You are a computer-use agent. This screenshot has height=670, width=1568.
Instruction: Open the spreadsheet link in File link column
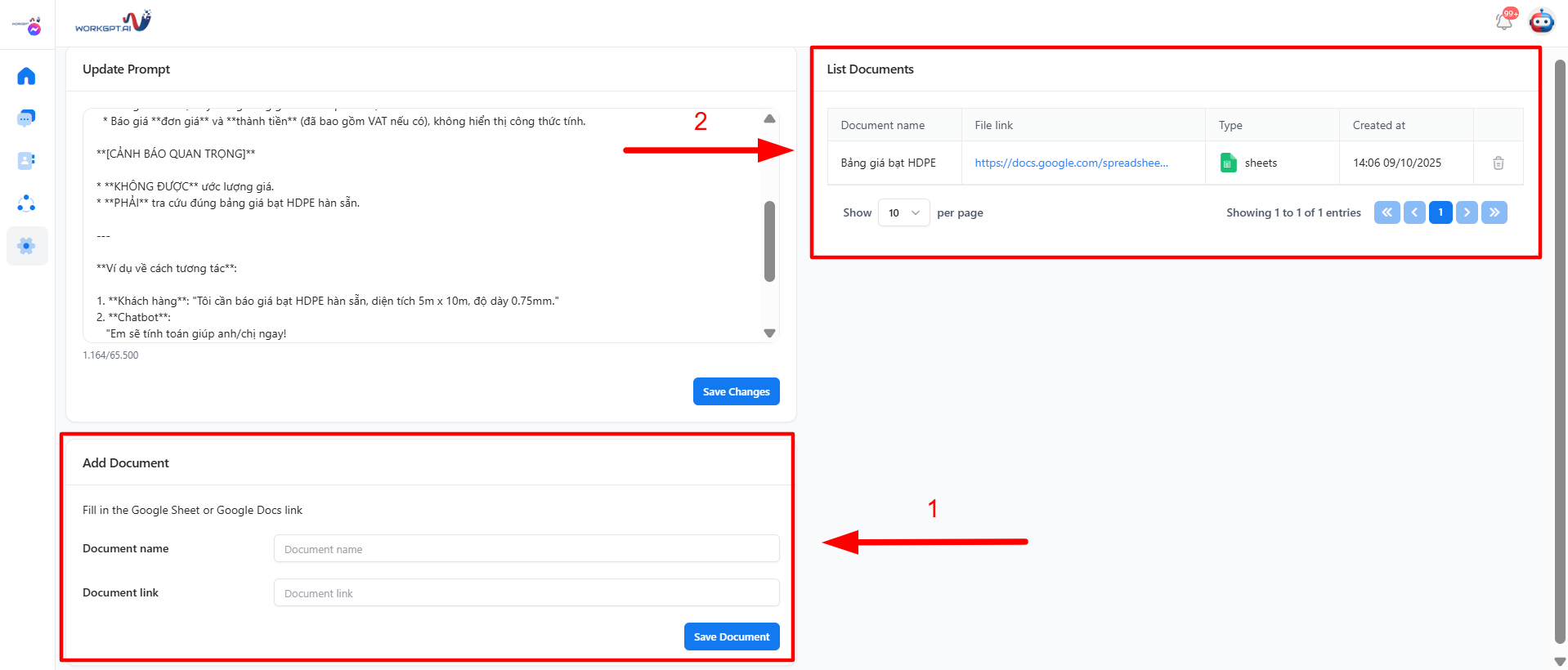click(x=1071, y=163)
